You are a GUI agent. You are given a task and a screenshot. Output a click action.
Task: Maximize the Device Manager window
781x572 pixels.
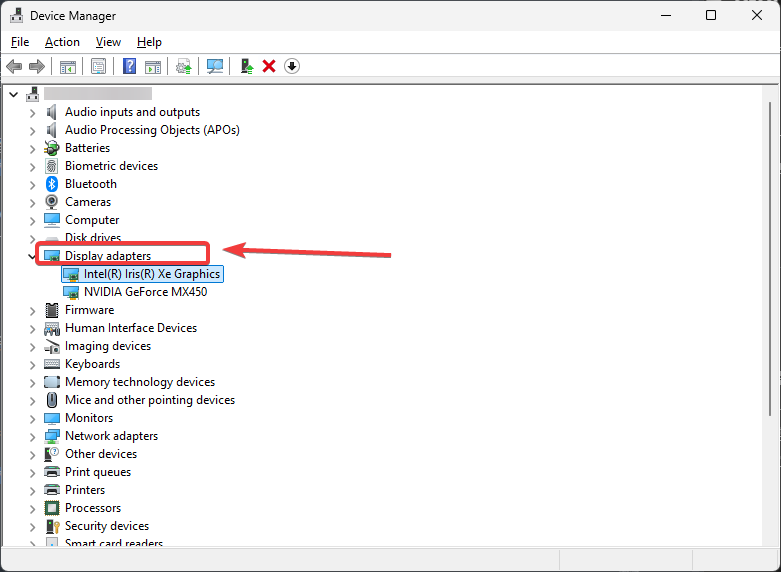[x=711, y=15]
